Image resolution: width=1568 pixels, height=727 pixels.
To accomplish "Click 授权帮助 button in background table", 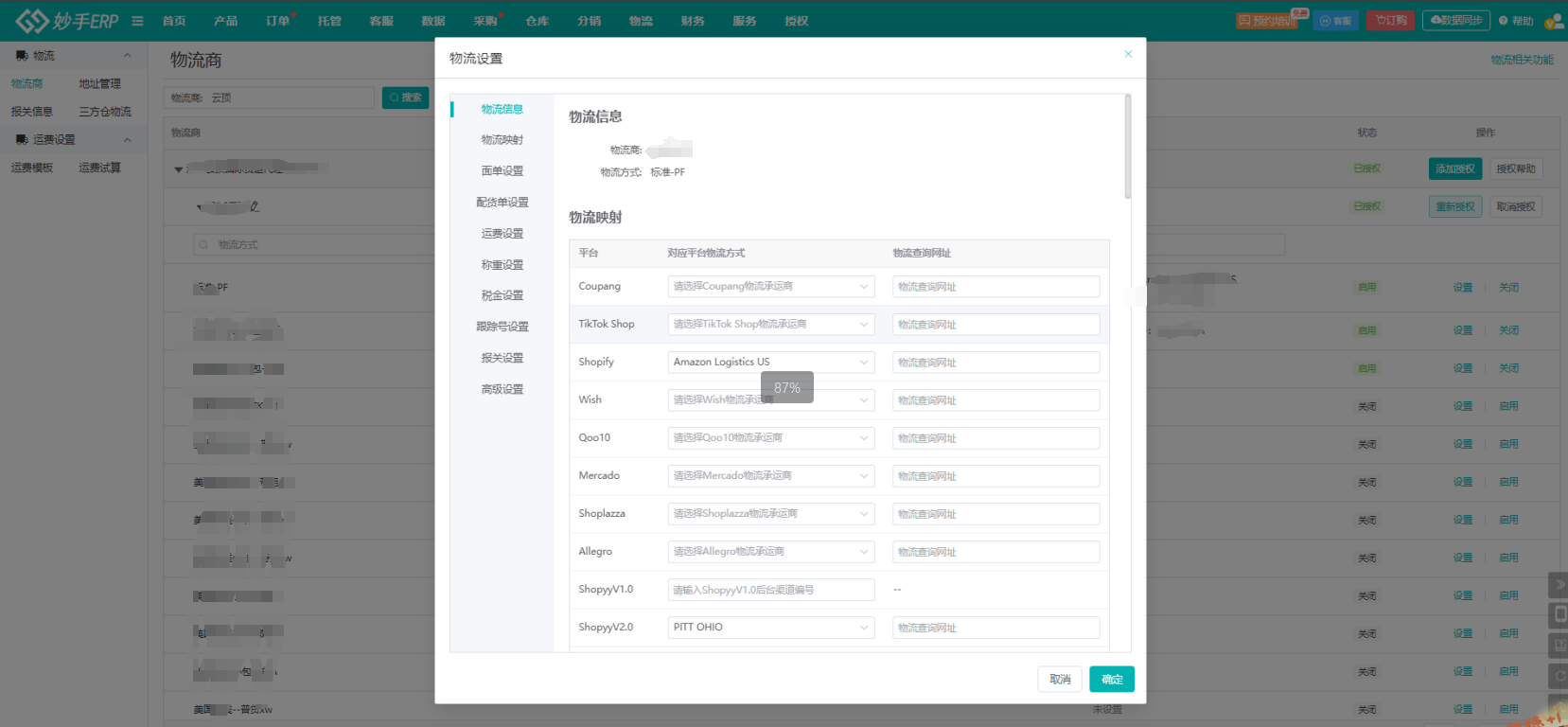I will click(x=1516, y=168).
